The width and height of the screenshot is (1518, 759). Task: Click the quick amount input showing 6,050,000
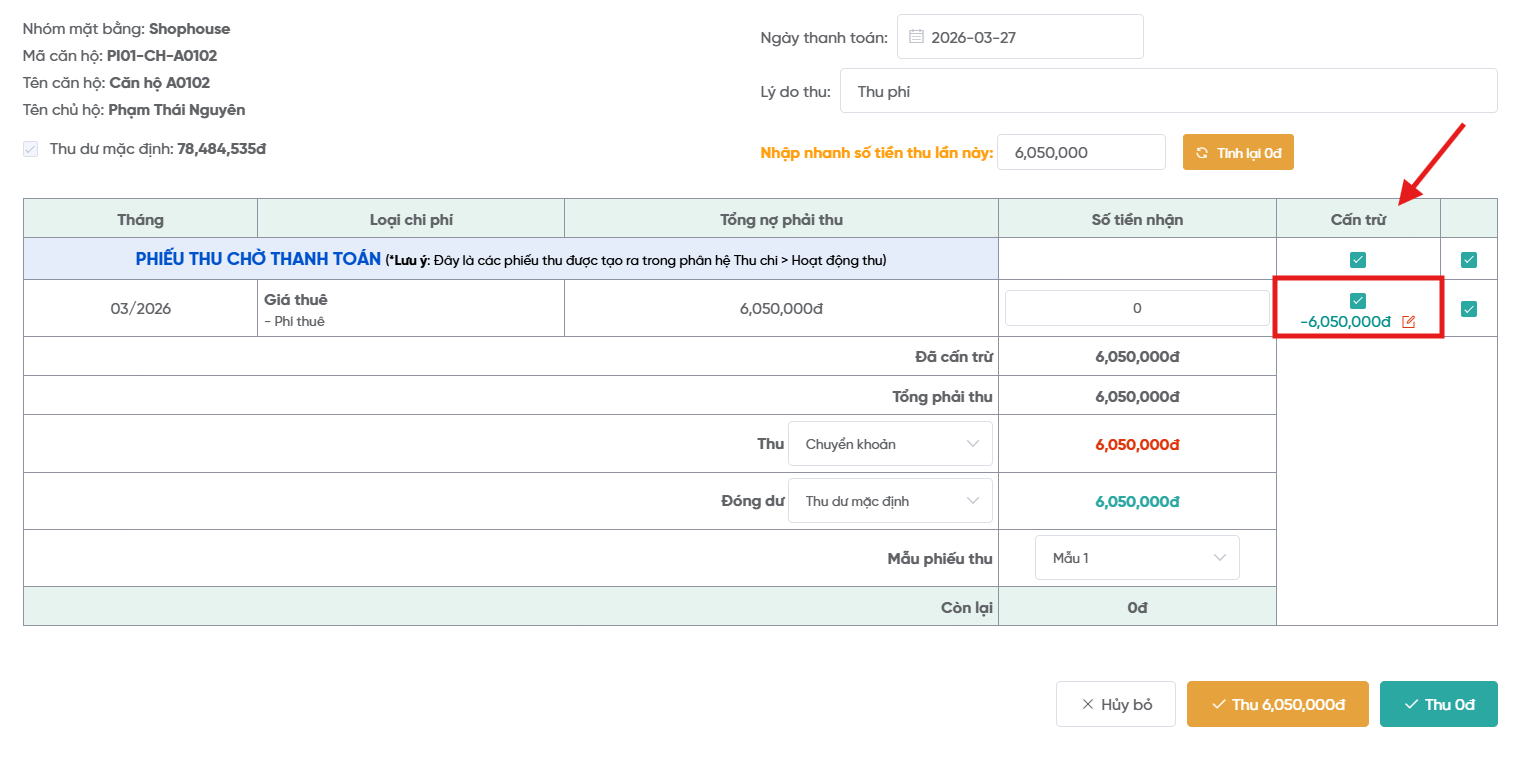tap(1080, 153)
